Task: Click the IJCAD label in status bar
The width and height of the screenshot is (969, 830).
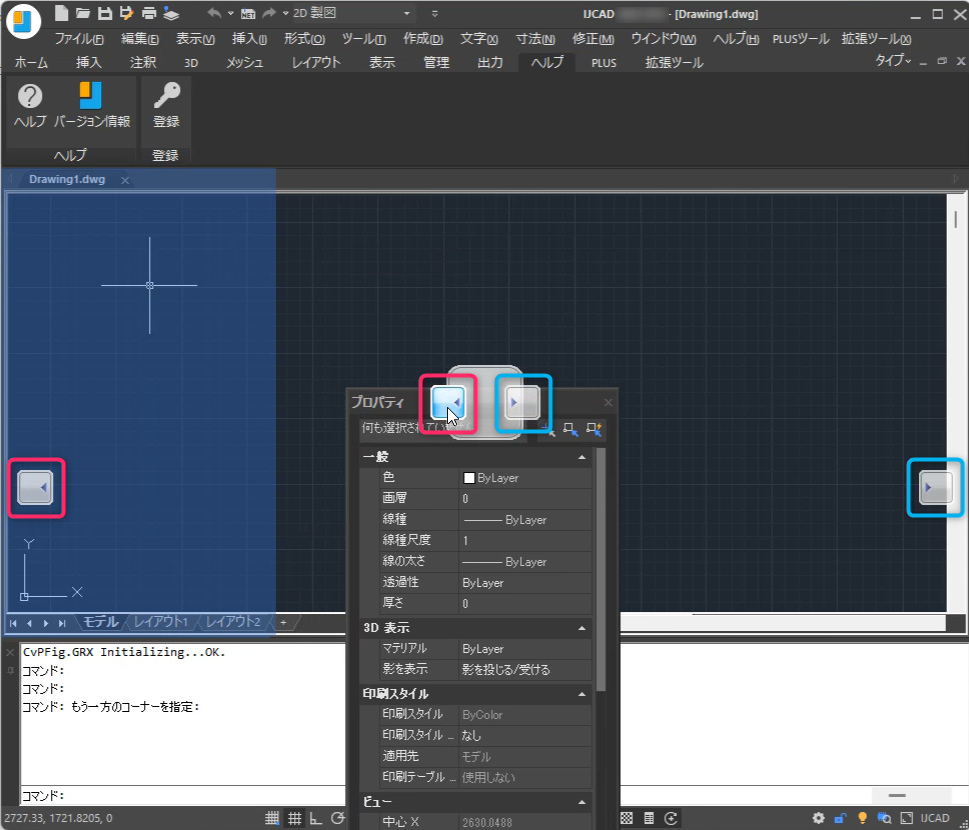Action: [x=934, y=818]
